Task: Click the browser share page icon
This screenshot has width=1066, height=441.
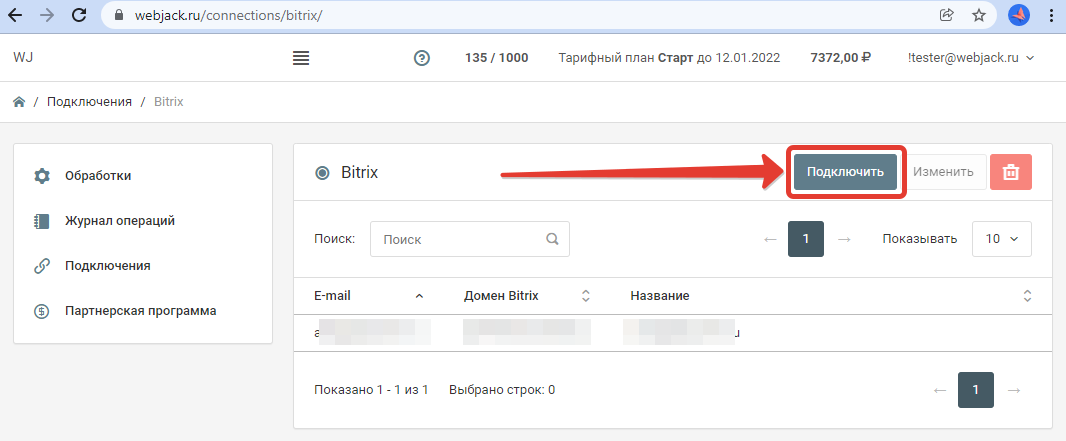Action: (946, 15)
